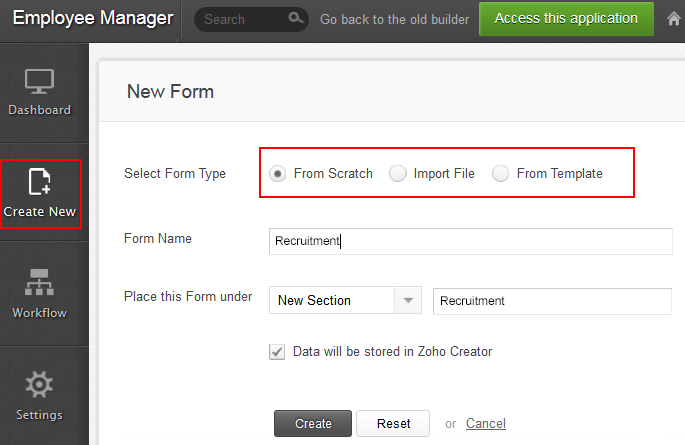Click the home icon in top bar
This screenshot has width=685, height=445.
pos(674,19)
